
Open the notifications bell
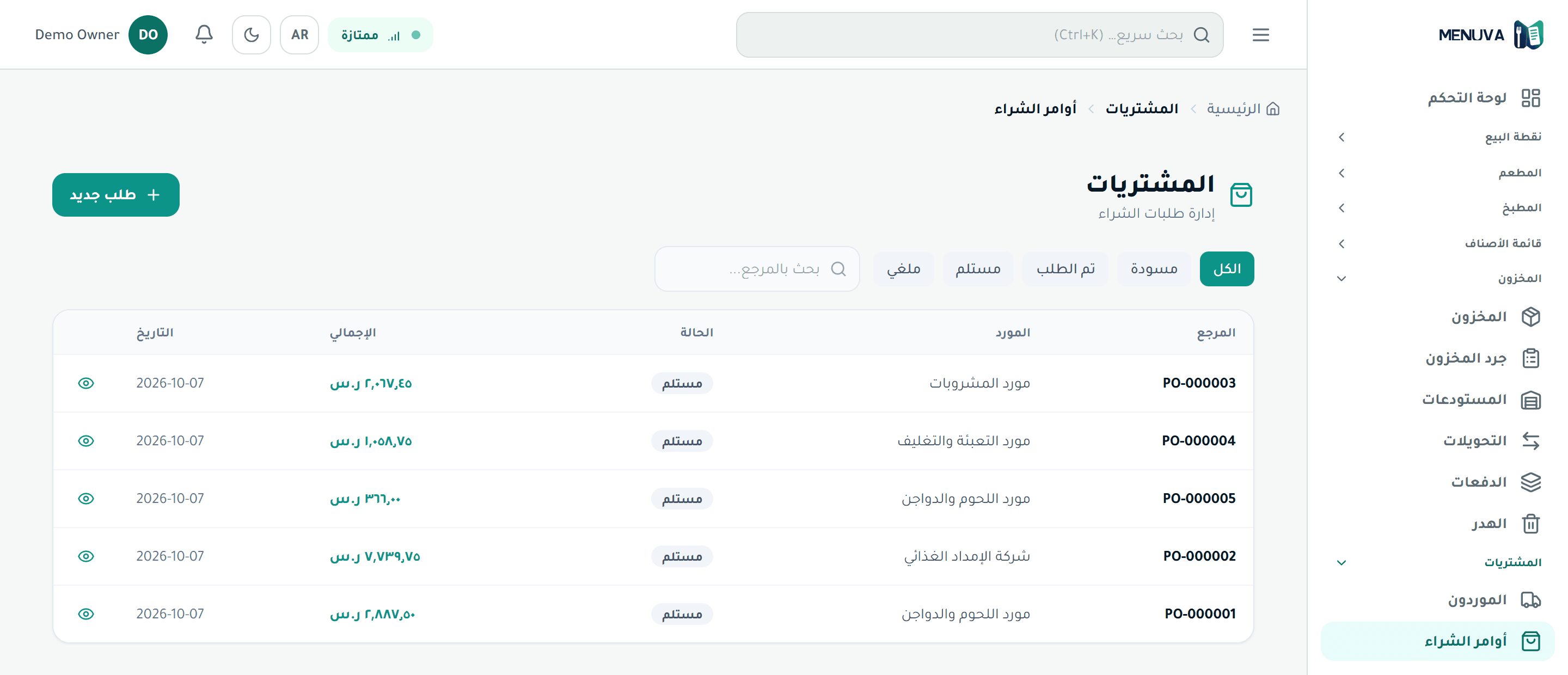[x=204, y=35]
